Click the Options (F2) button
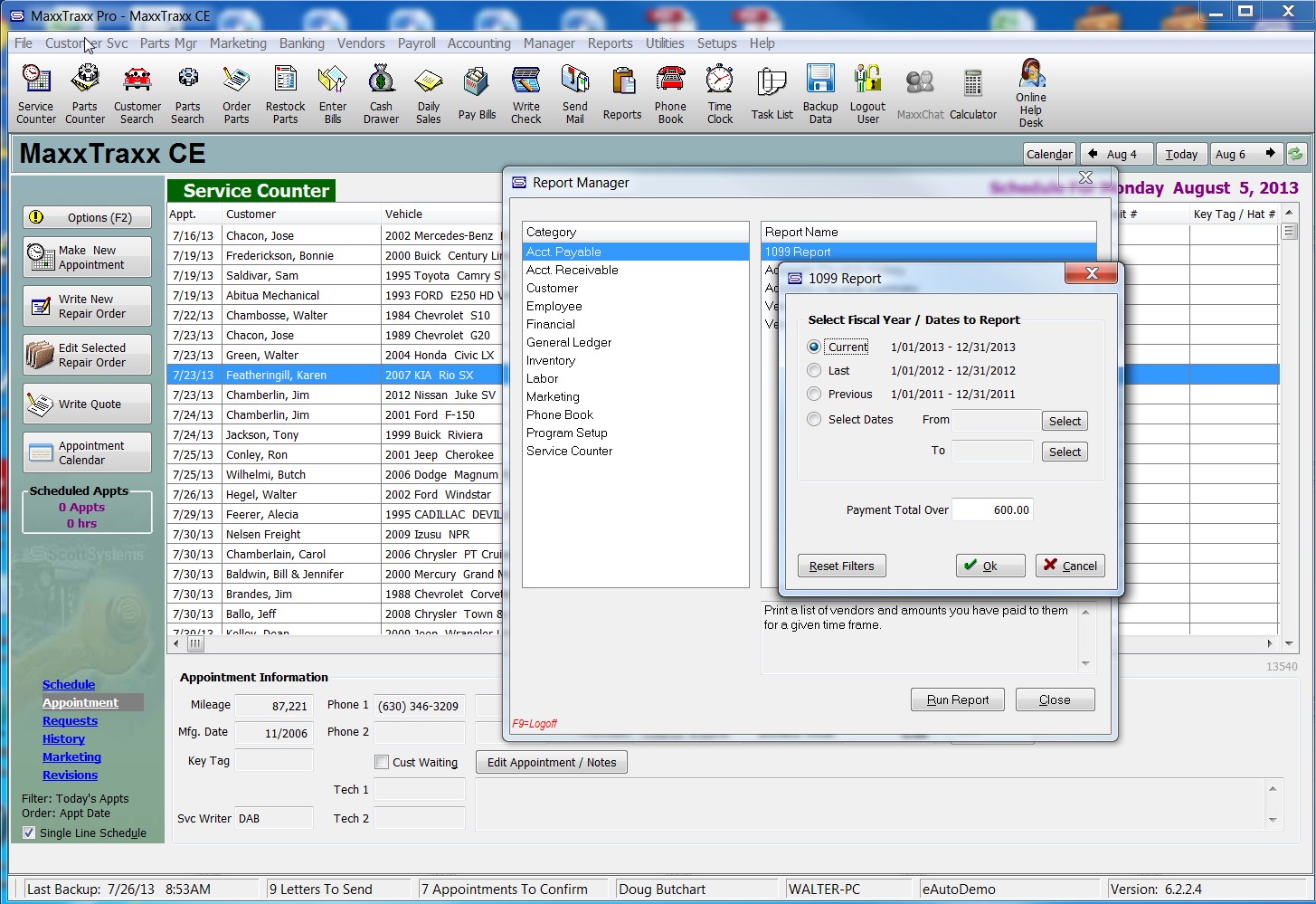 pos(87,217)
